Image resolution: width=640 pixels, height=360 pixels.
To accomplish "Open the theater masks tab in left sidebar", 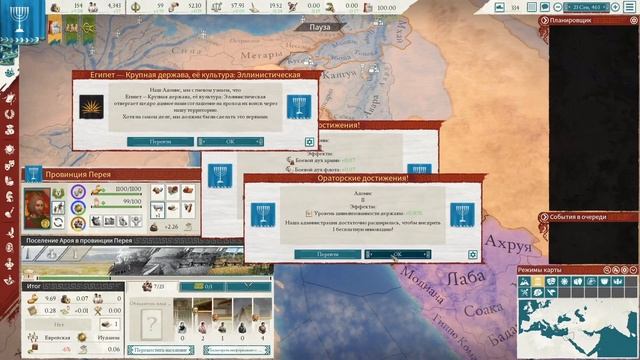I will tap(9, 165).
